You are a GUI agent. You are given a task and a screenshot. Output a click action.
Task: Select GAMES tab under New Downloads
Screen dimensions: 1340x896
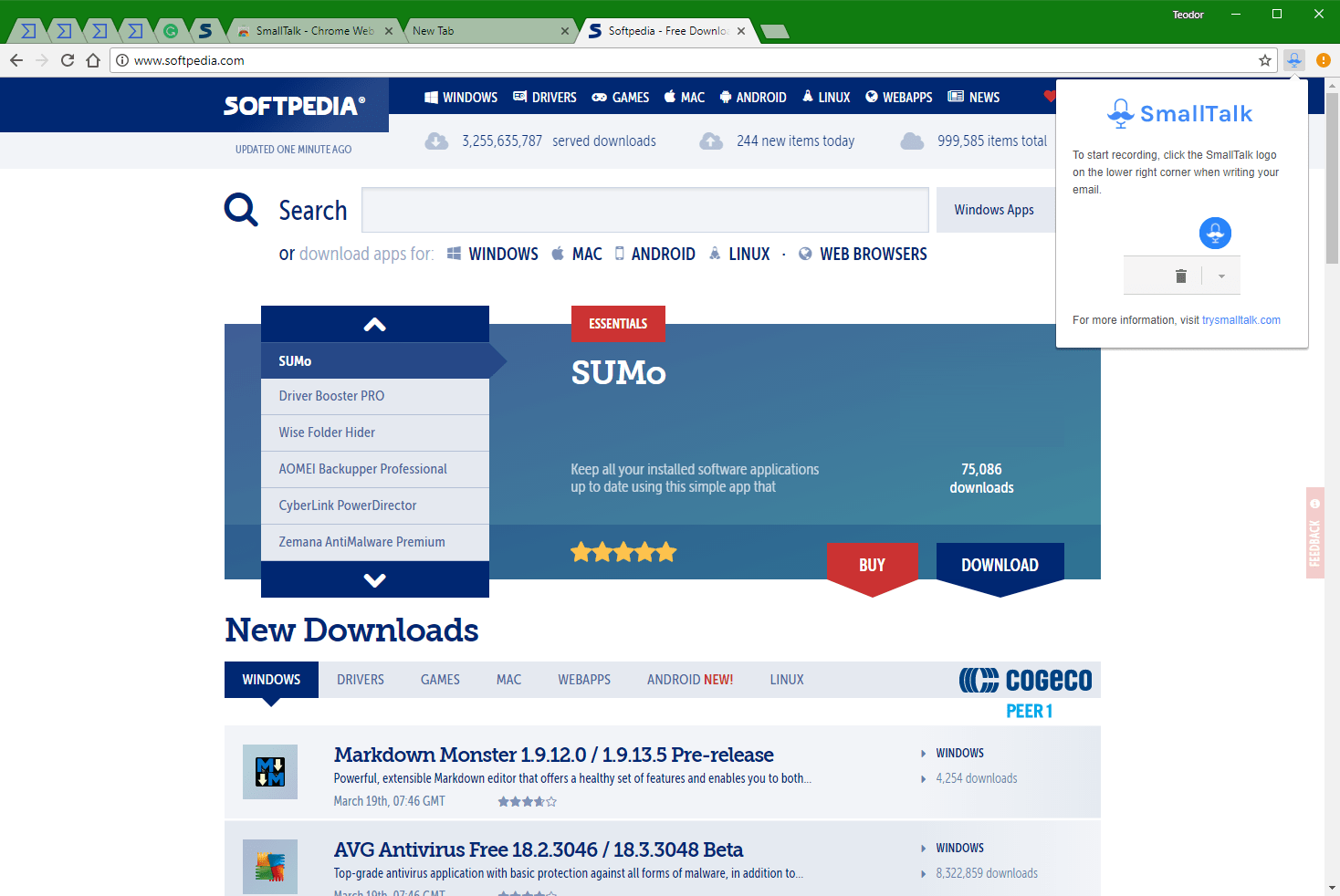440,680
